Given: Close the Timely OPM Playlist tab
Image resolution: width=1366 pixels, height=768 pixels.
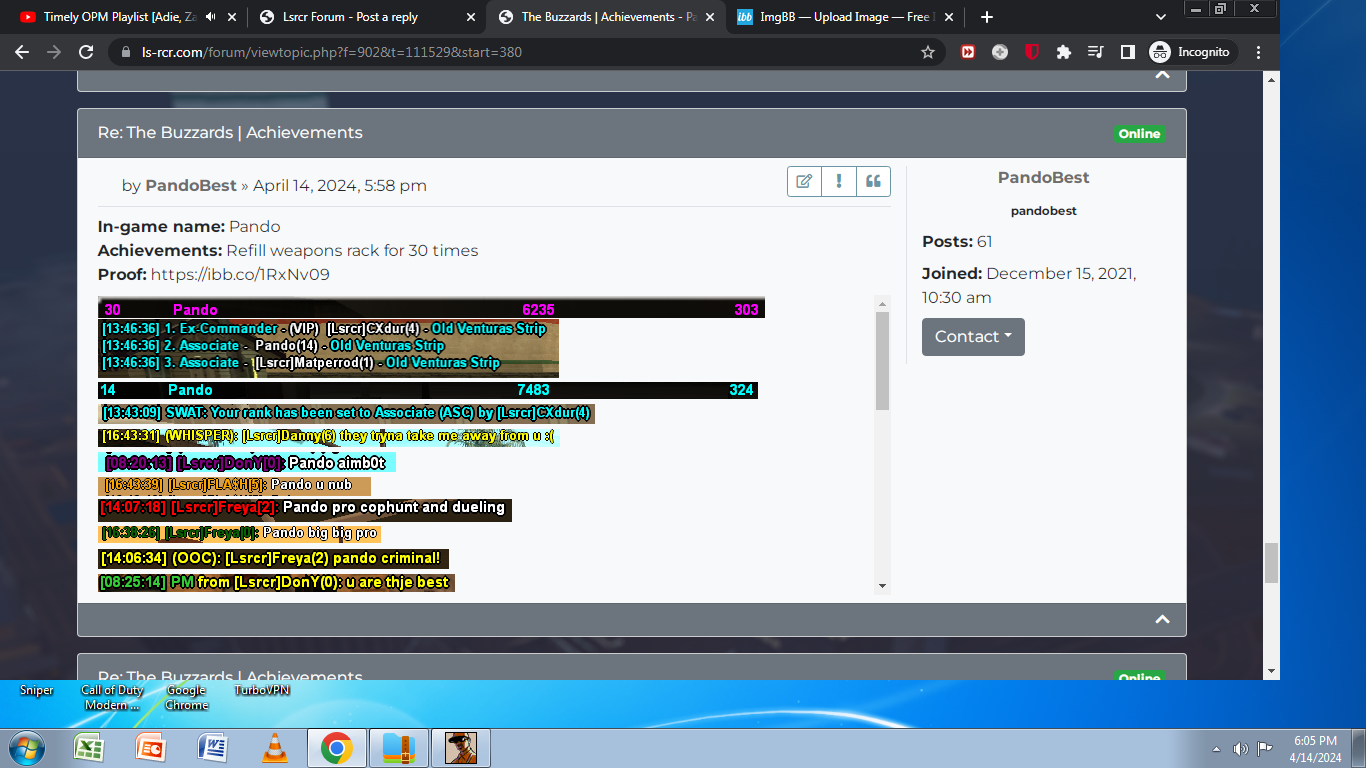Looking at the screenshot, I should (232, 17).
